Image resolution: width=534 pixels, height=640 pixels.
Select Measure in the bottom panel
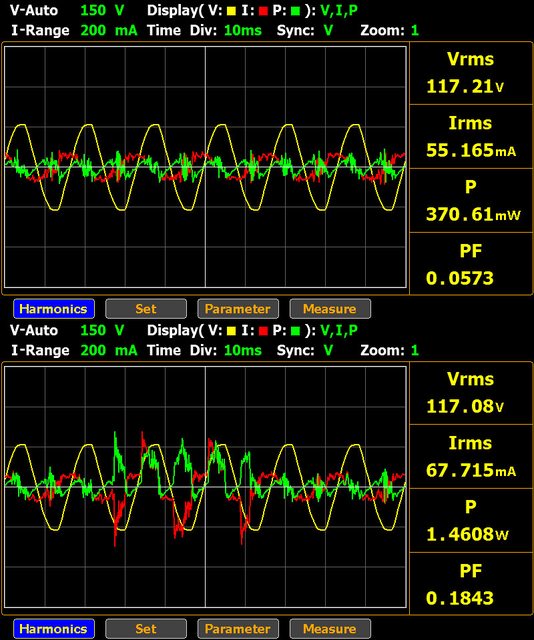[x=330, y=629]
